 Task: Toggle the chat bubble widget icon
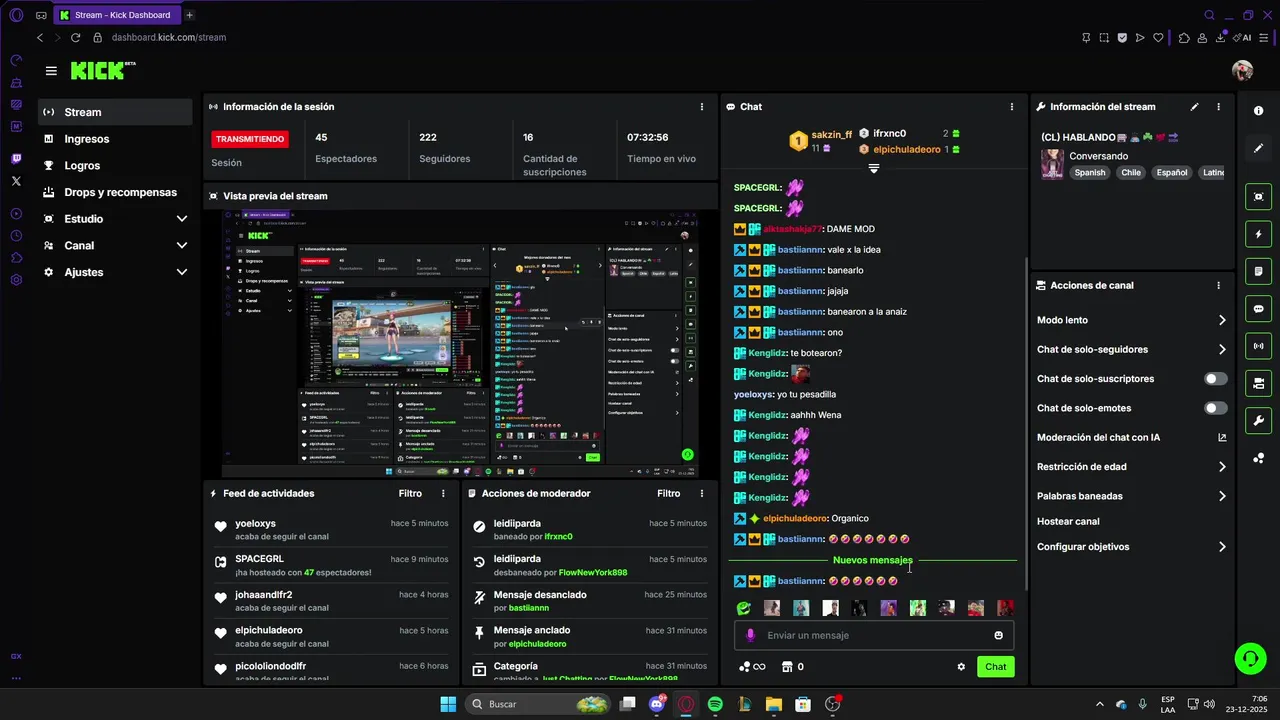[x=1258, y=309]
